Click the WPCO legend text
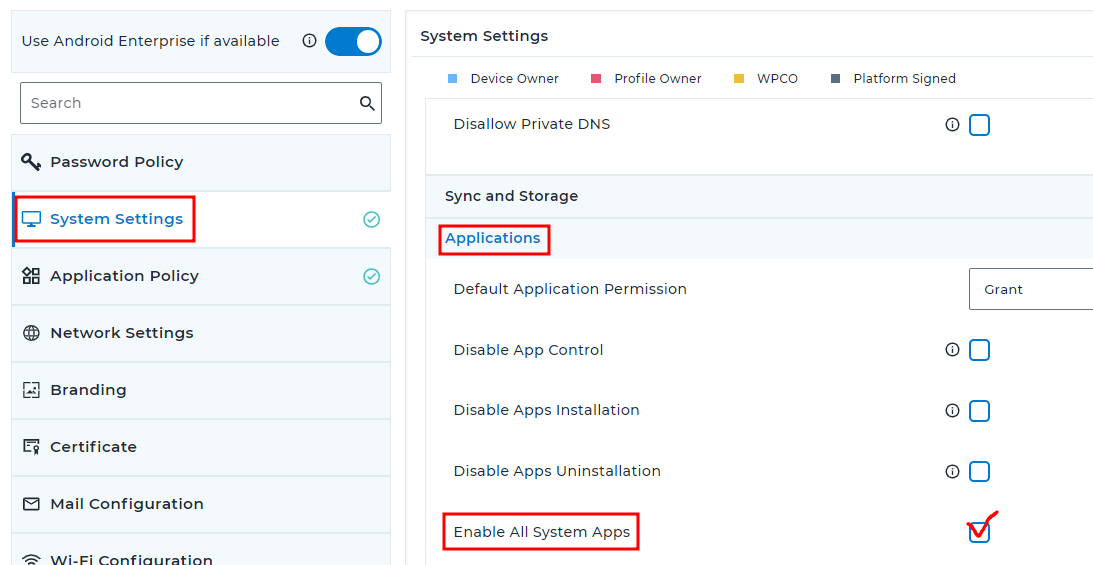The height and width of the screenshot is (565, 1093). [x=777, y=79]
